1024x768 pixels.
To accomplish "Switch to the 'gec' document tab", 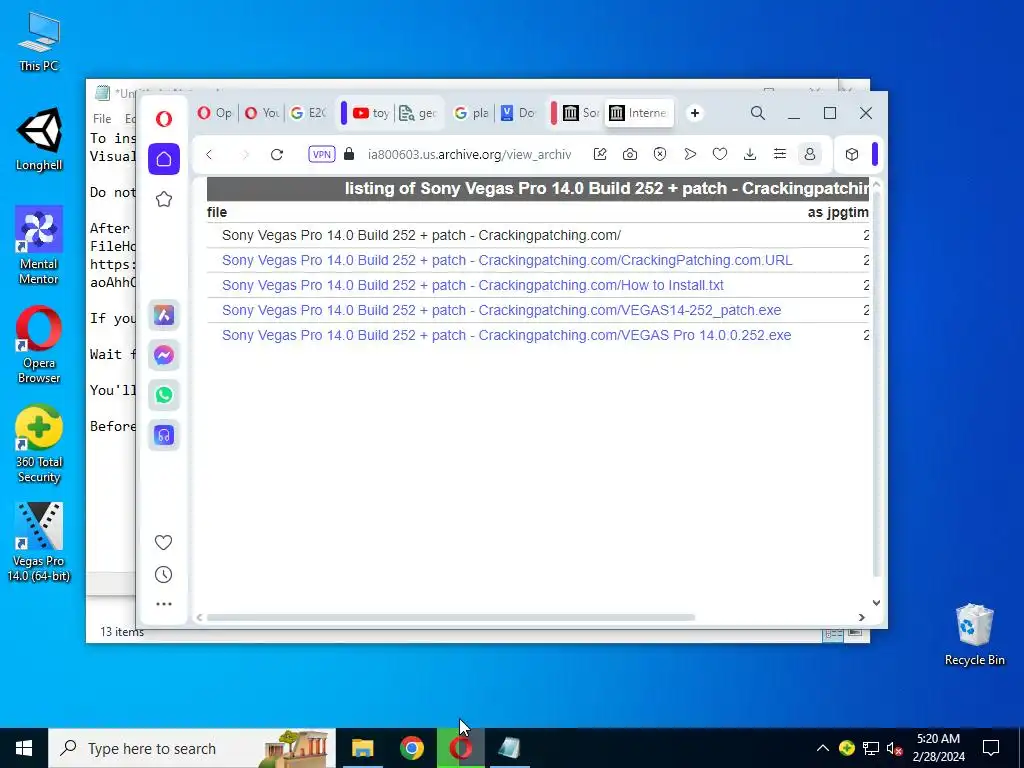I will [x=418, y=113].
